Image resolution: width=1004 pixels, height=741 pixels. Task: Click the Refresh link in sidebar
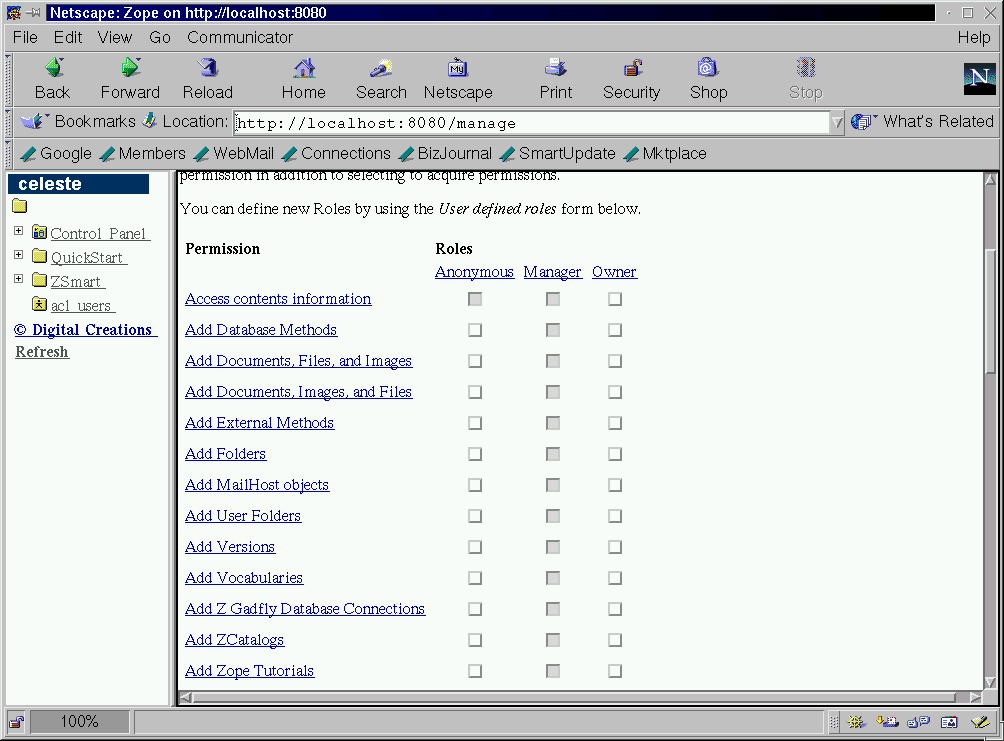[x=42, y=352]
